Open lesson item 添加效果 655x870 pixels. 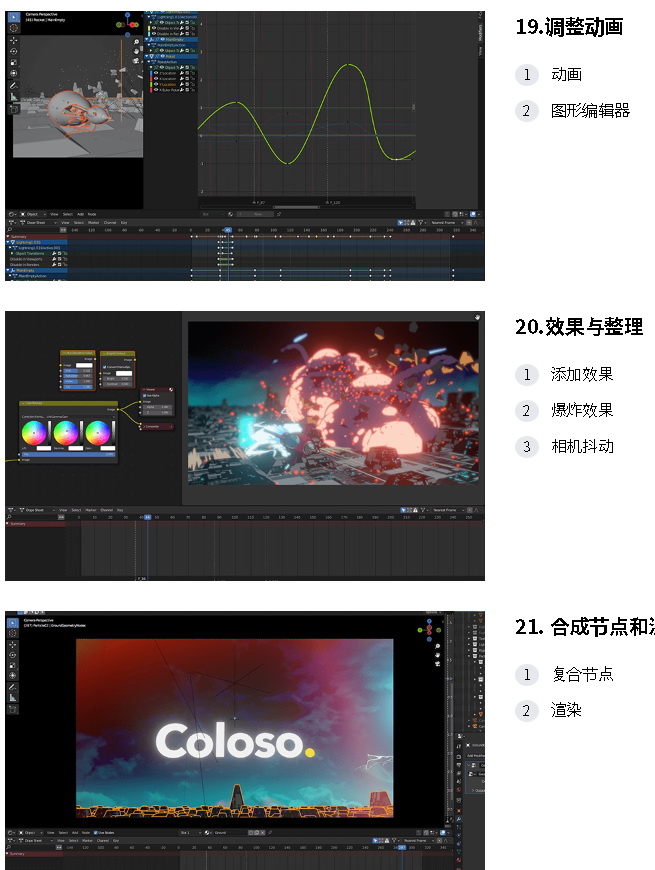pos(582,375)
